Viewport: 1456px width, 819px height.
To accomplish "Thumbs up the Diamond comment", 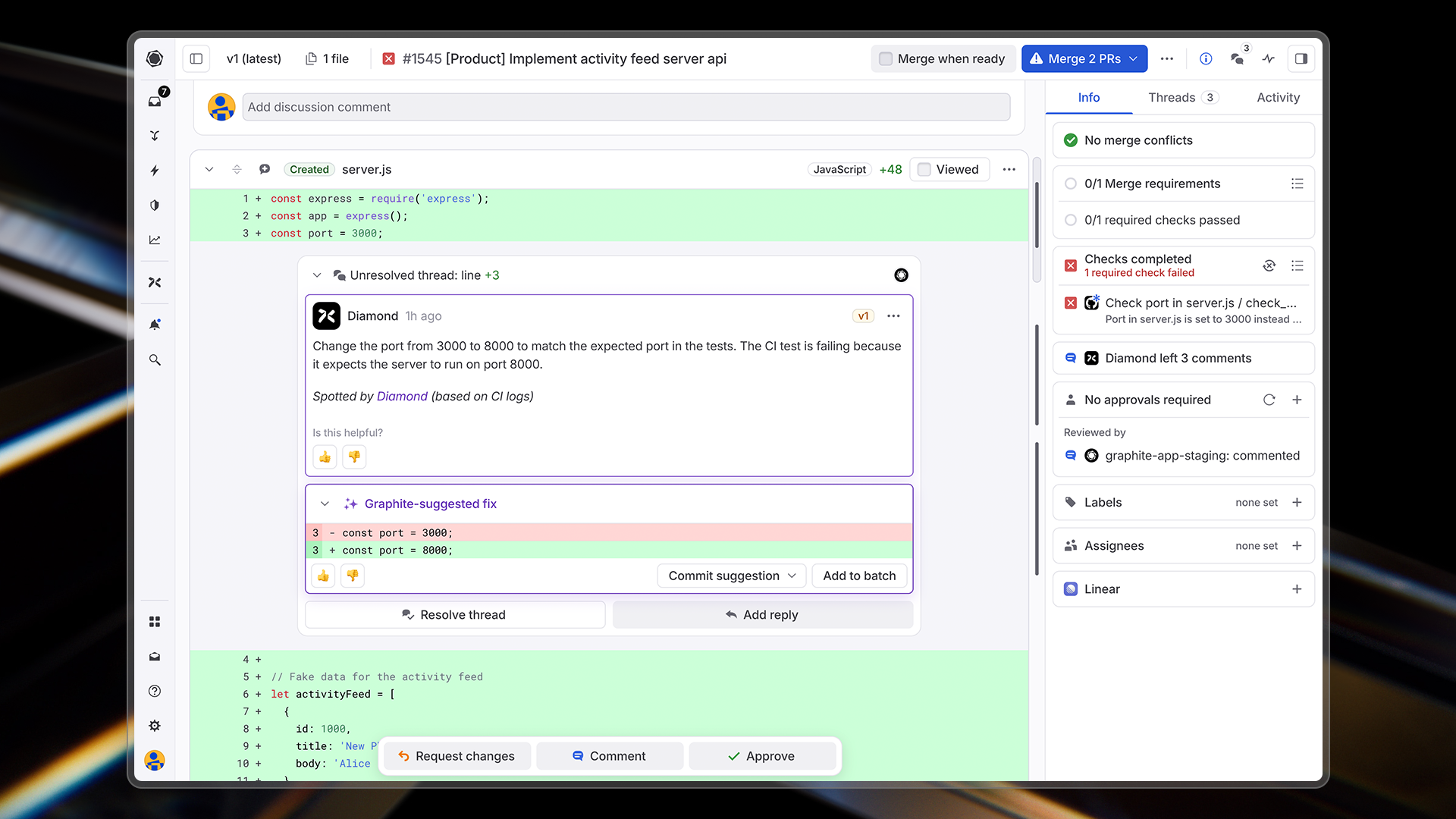I will pyautogui.click(x=325, y=457).
